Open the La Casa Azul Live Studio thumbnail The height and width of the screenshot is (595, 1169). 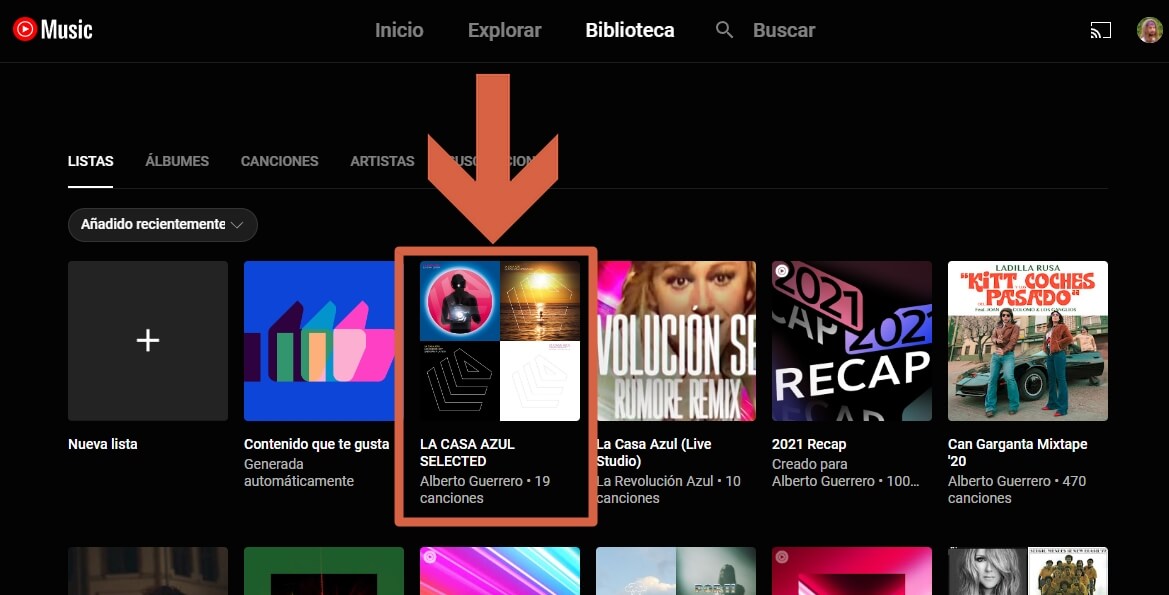tap(675, 340)
